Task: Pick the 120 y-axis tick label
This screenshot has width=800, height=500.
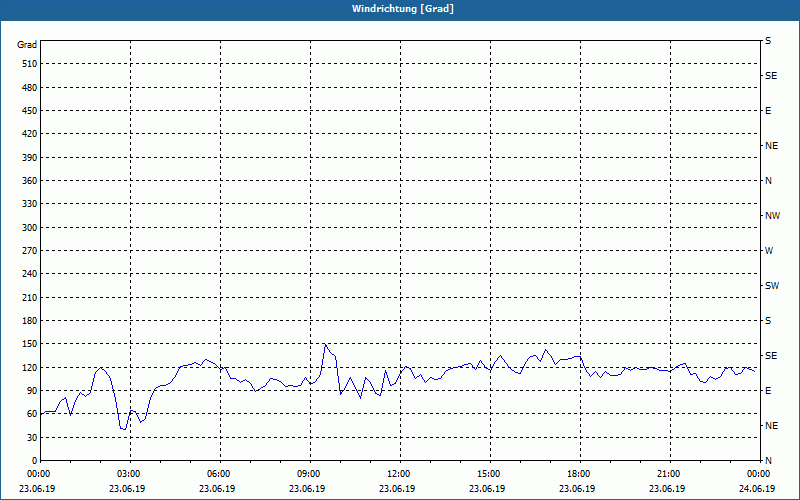Action: pos(30,367)
